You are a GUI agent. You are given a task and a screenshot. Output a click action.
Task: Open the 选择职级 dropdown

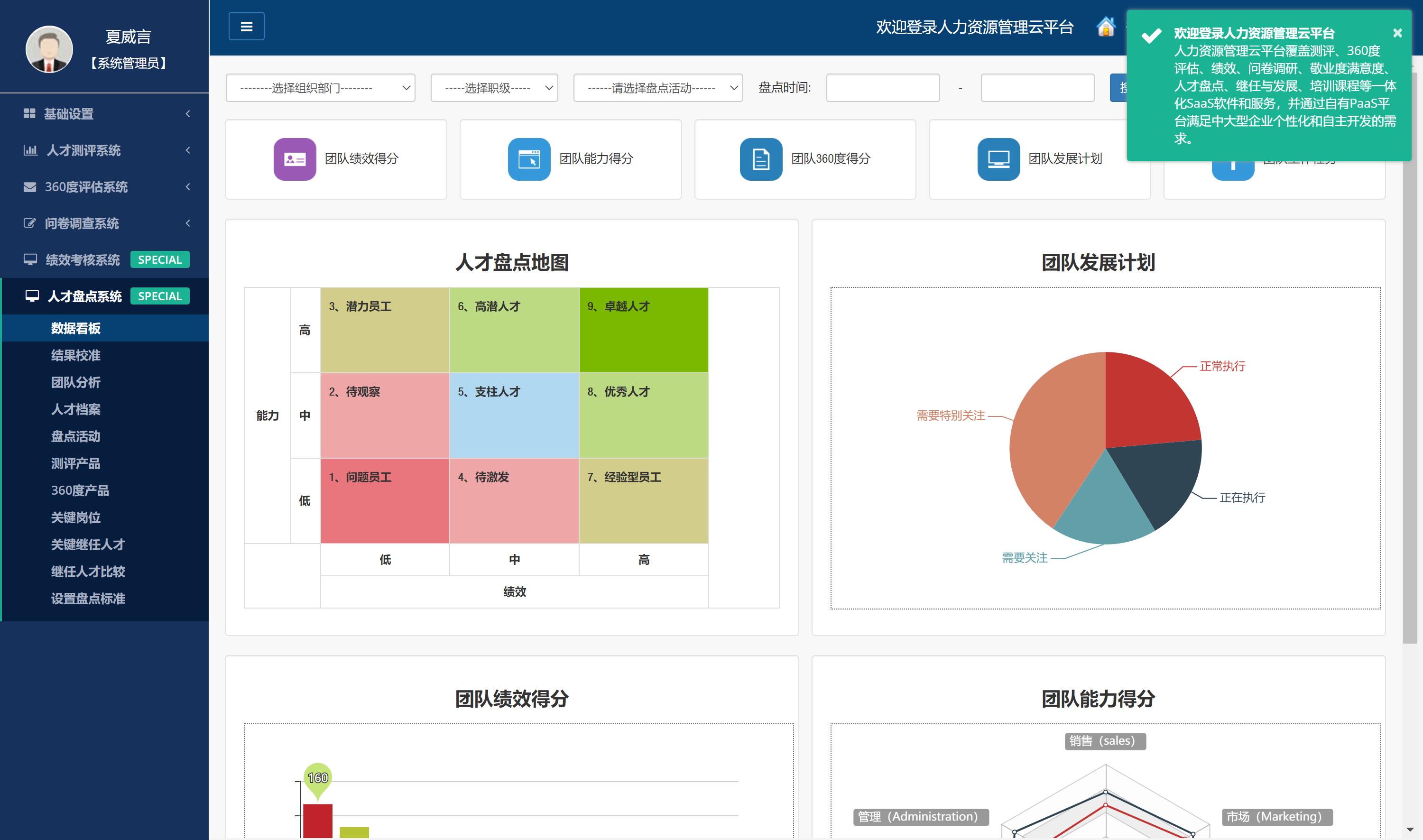pyautogui.click(x=494, y=88)
